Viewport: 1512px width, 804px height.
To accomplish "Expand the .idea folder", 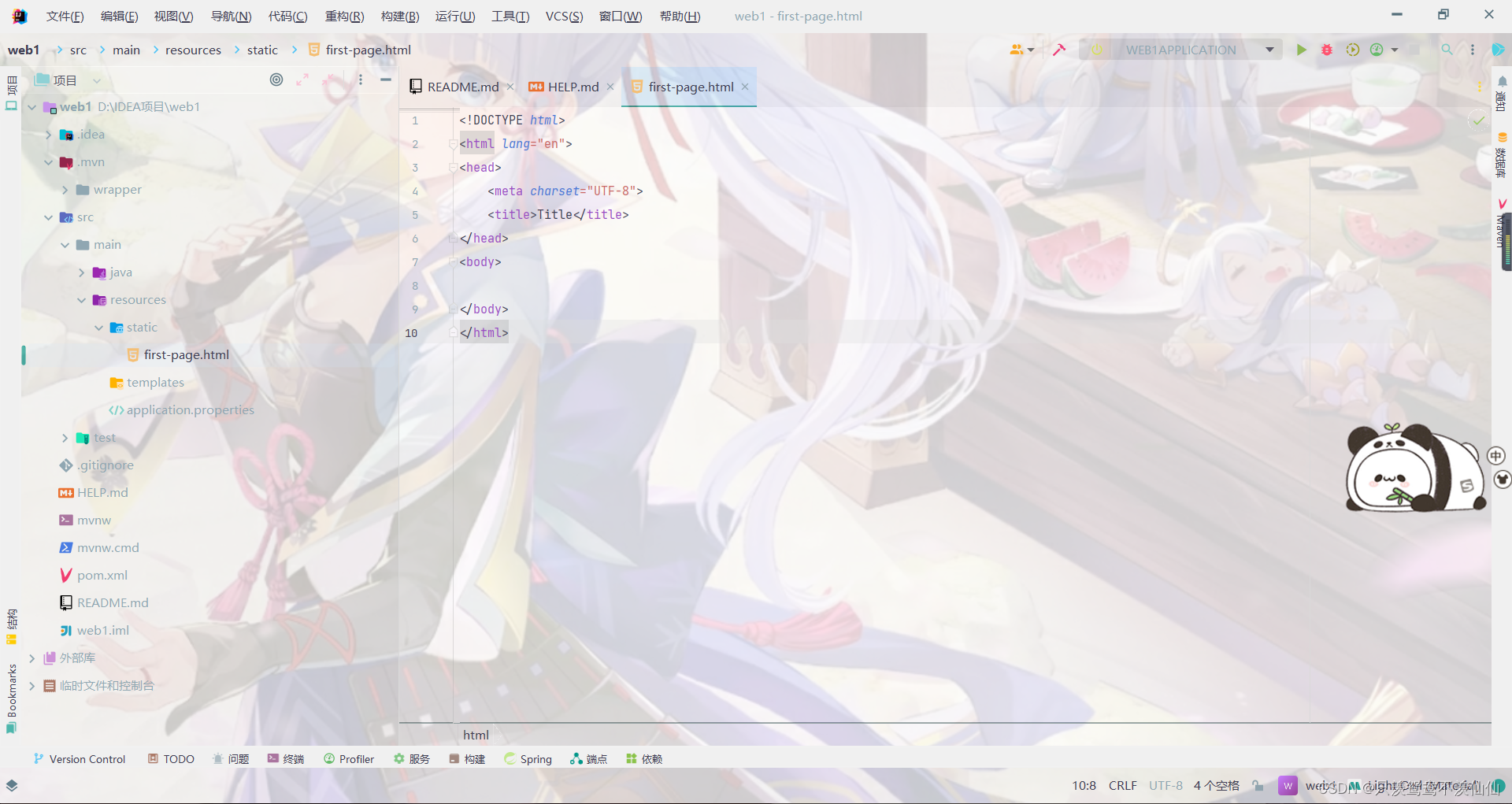I will pos(49,135).
